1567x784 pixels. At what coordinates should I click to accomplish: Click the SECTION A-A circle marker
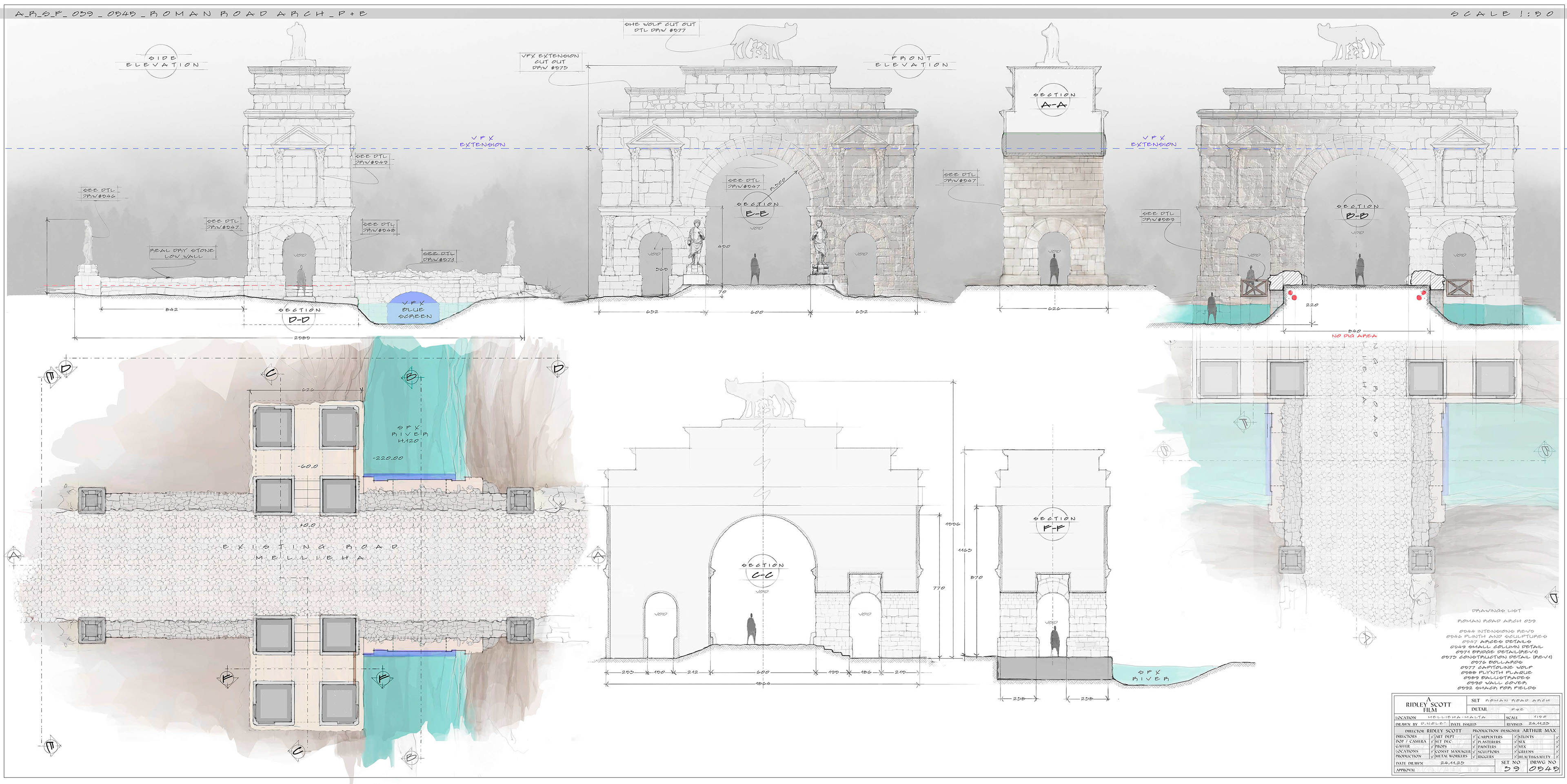tap(1054, 100)
